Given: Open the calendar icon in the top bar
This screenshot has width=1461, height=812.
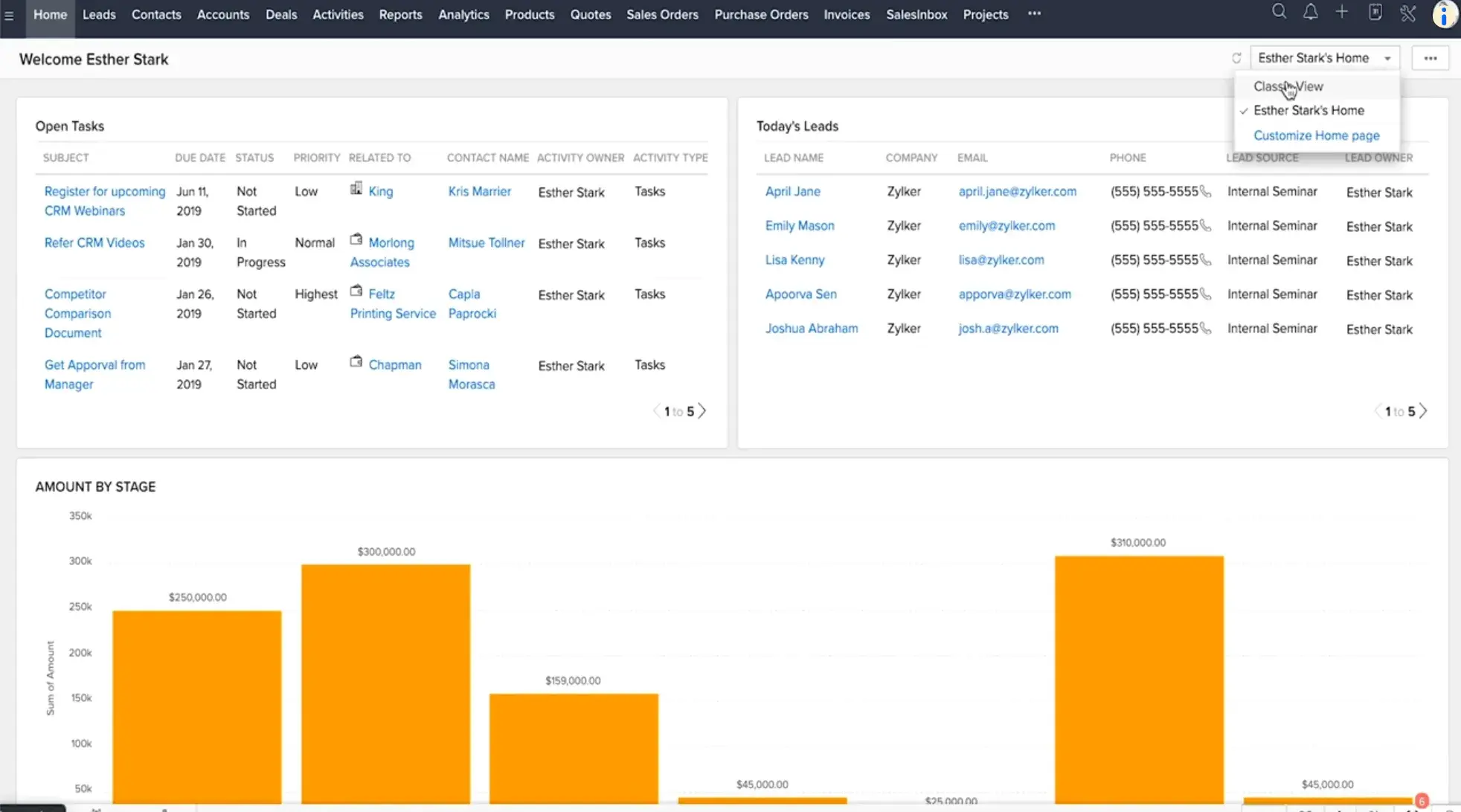Looking at the screenshot, I should [1375, 13].
